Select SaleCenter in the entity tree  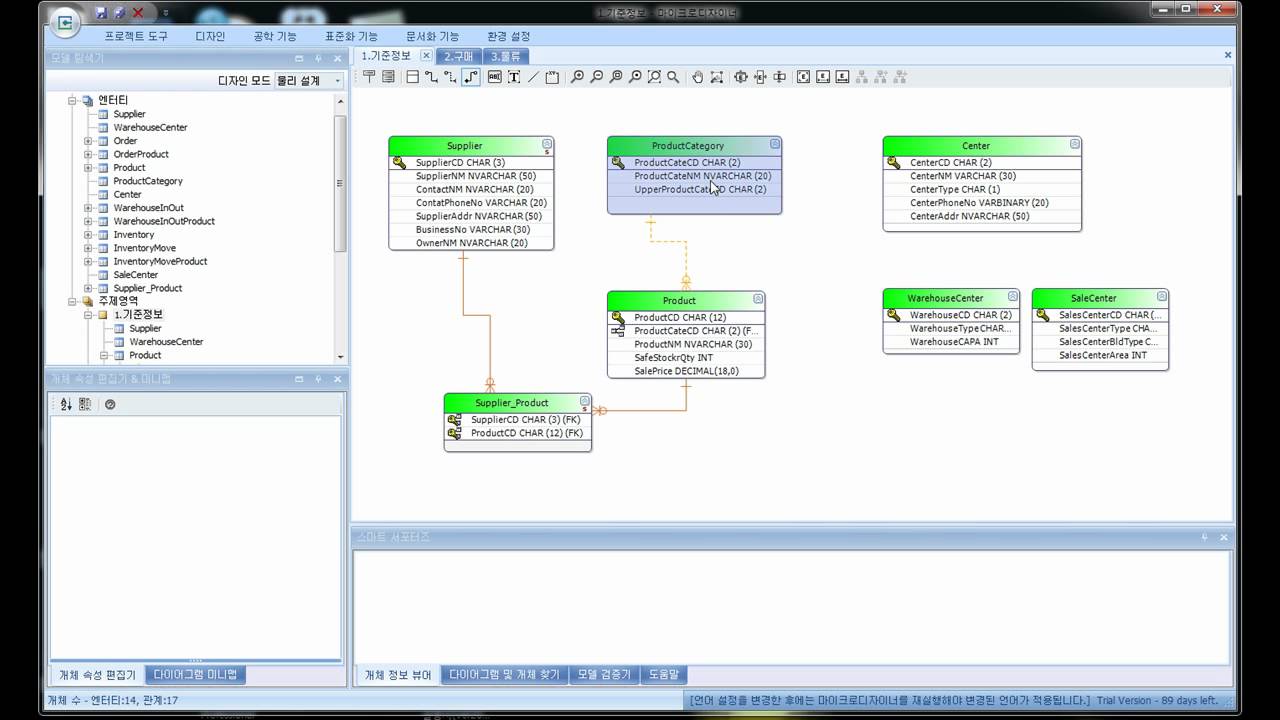(x=136, y=275)
